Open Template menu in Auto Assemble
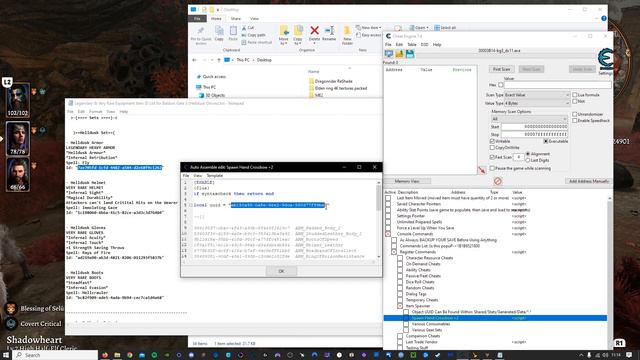The image size is (640, 360). point(215,176)
